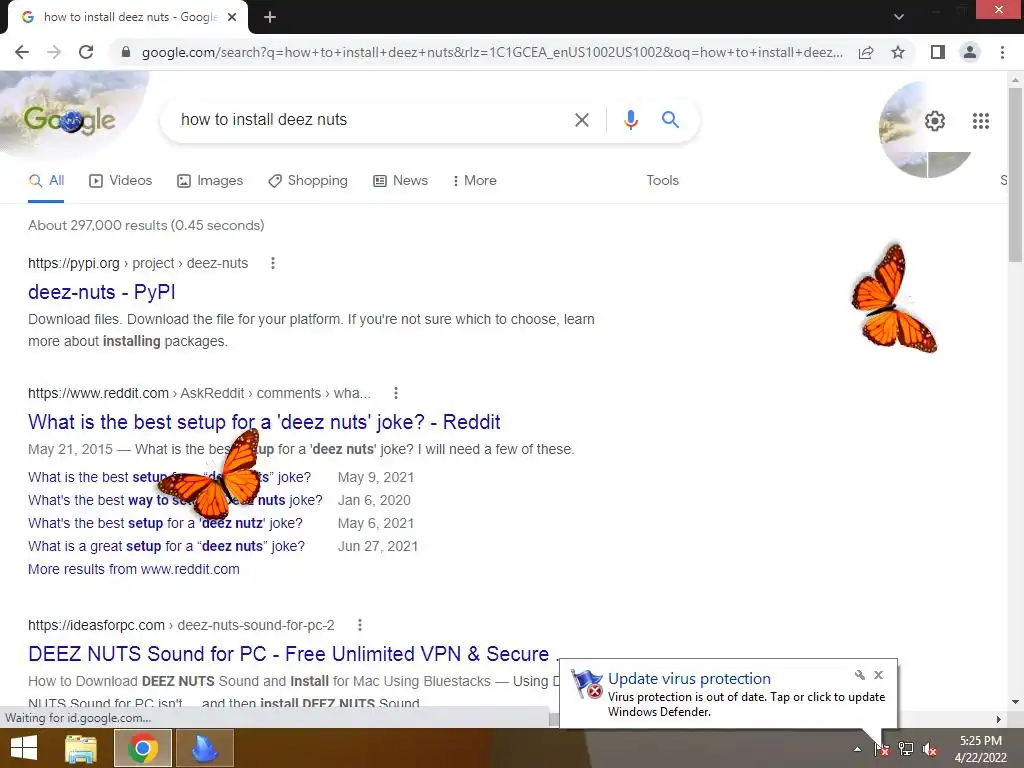Reload the page with refresh icon

coord(86,52)
